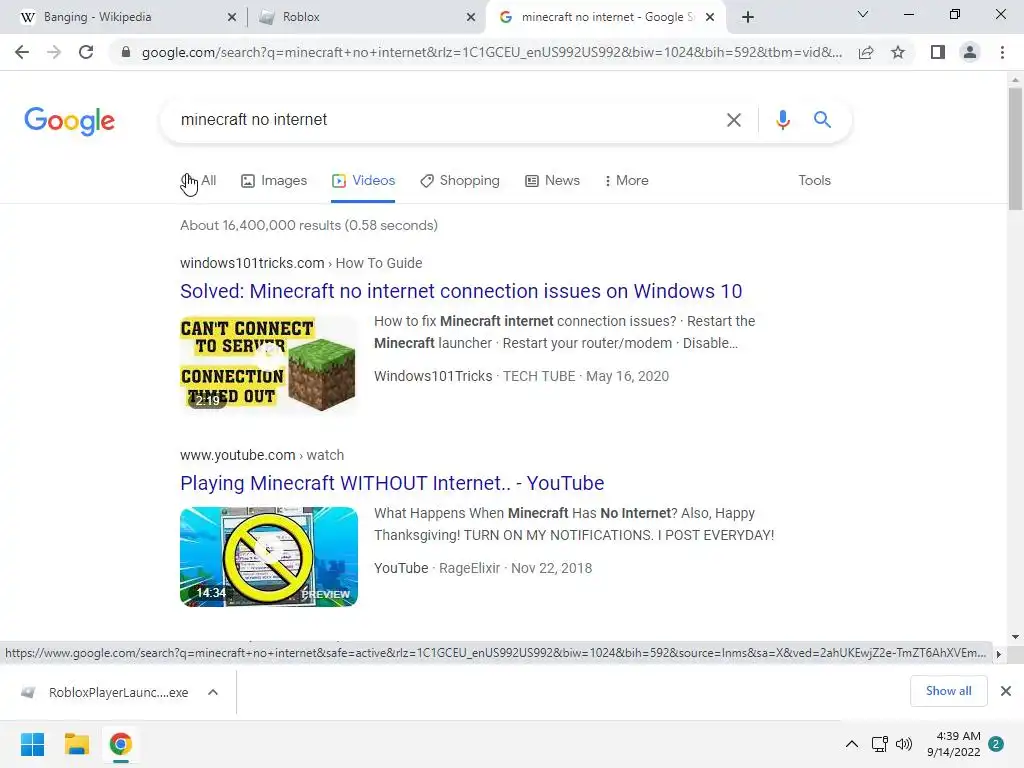Open File Explorer from the taskbar
This screenshot has height=768, width=1024.
pyautogui.click(x=76, y=744)
